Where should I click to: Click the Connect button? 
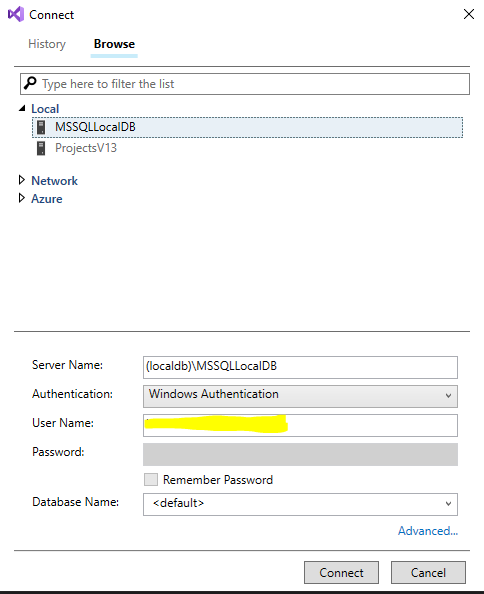[341, 572]
